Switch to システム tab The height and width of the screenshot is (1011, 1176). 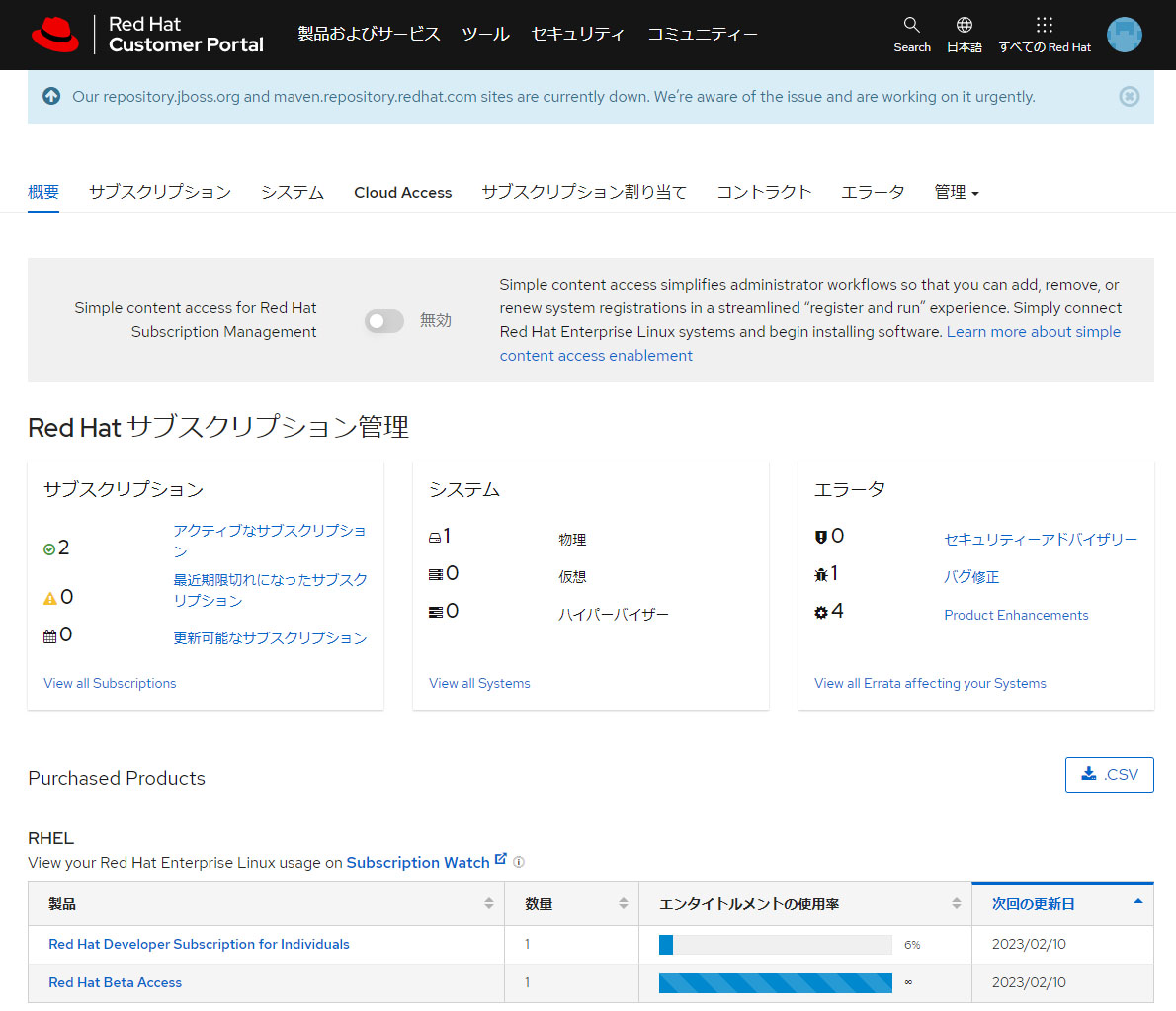[293, 192]
